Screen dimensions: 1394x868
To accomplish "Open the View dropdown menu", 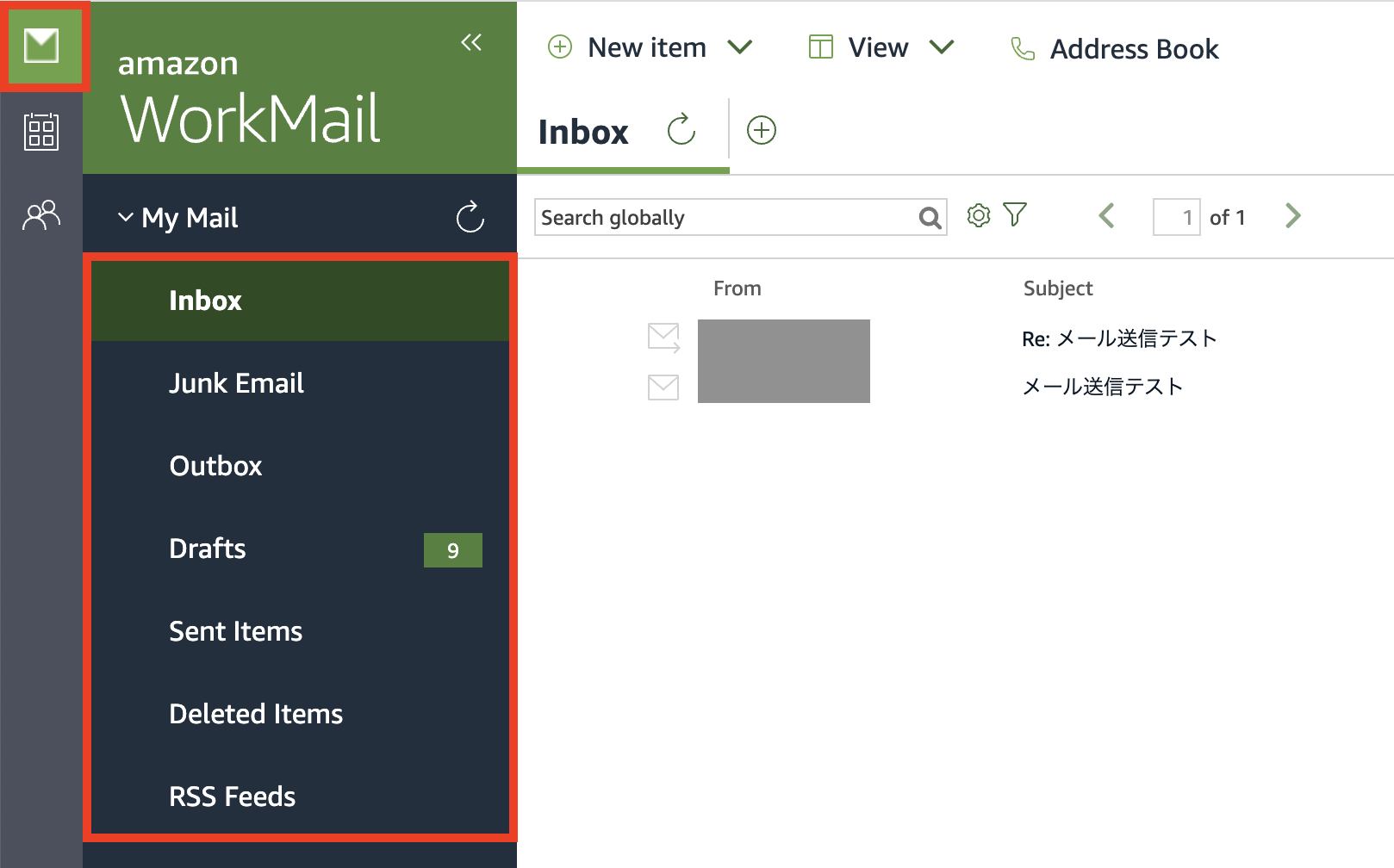I will point(942,47).
